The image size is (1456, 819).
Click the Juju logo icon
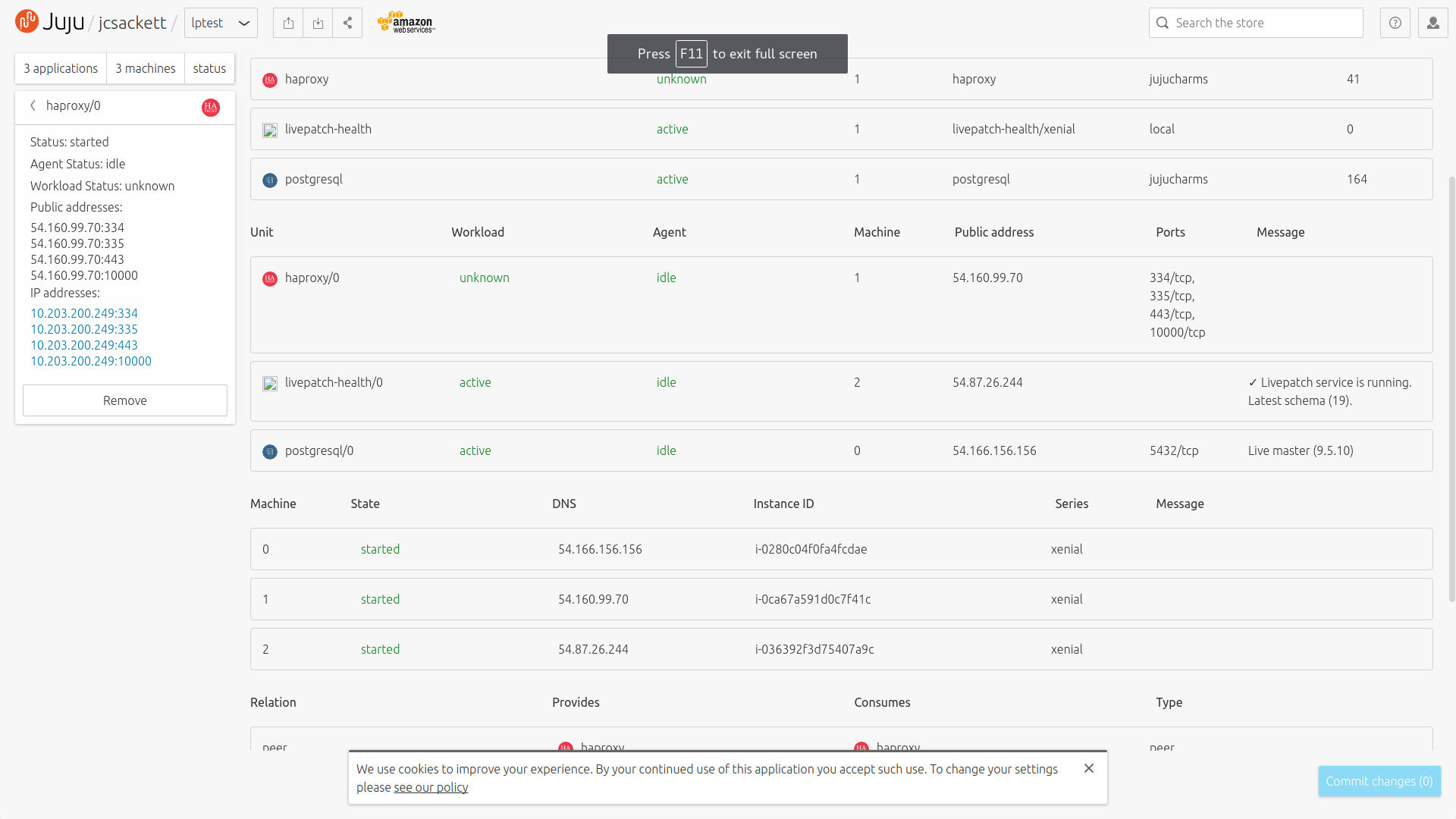coord(27,21)
